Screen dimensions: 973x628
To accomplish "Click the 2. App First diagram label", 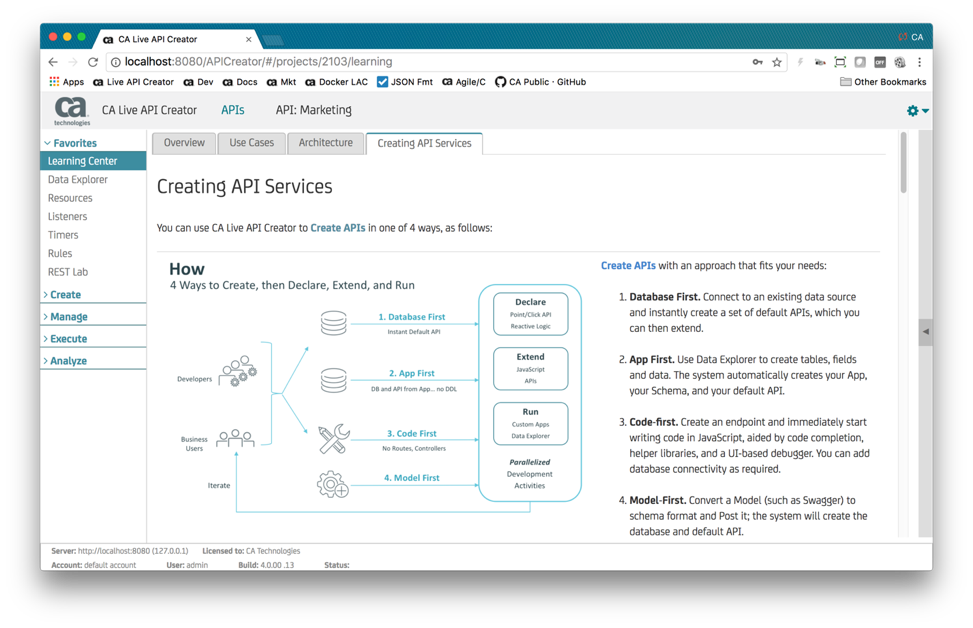I will coord(411,374).
